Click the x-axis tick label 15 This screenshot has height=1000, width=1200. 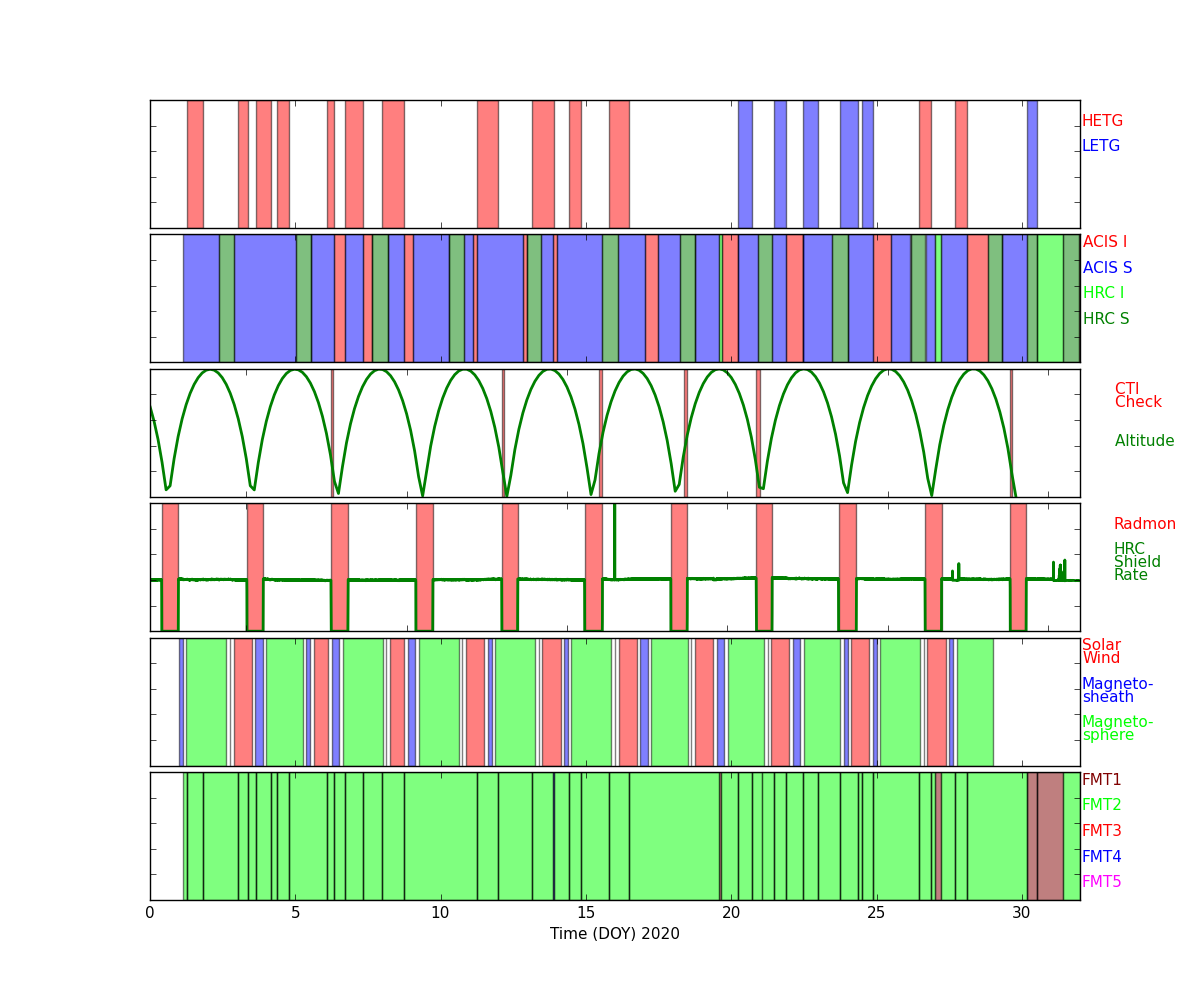point(586,913)
